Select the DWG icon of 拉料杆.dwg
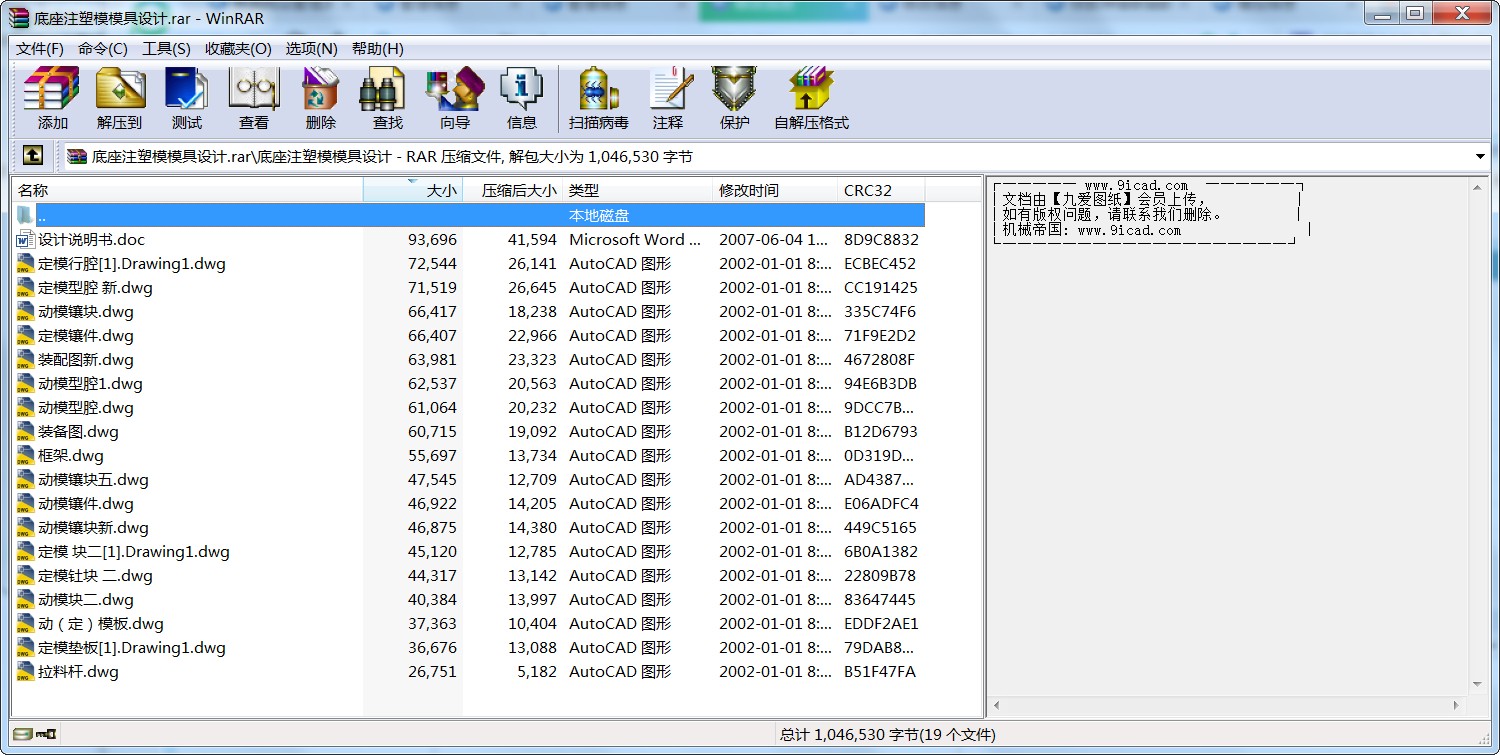1500x755 pixels. (x=26, y=672)
